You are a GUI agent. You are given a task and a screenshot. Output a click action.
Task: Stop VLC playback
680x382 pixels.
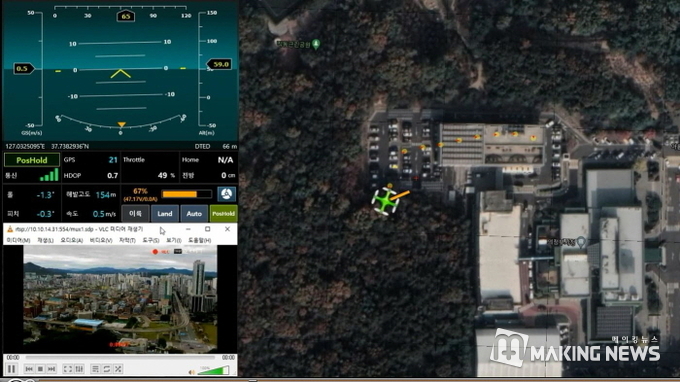pyautogui.click(x=40, y=369)
